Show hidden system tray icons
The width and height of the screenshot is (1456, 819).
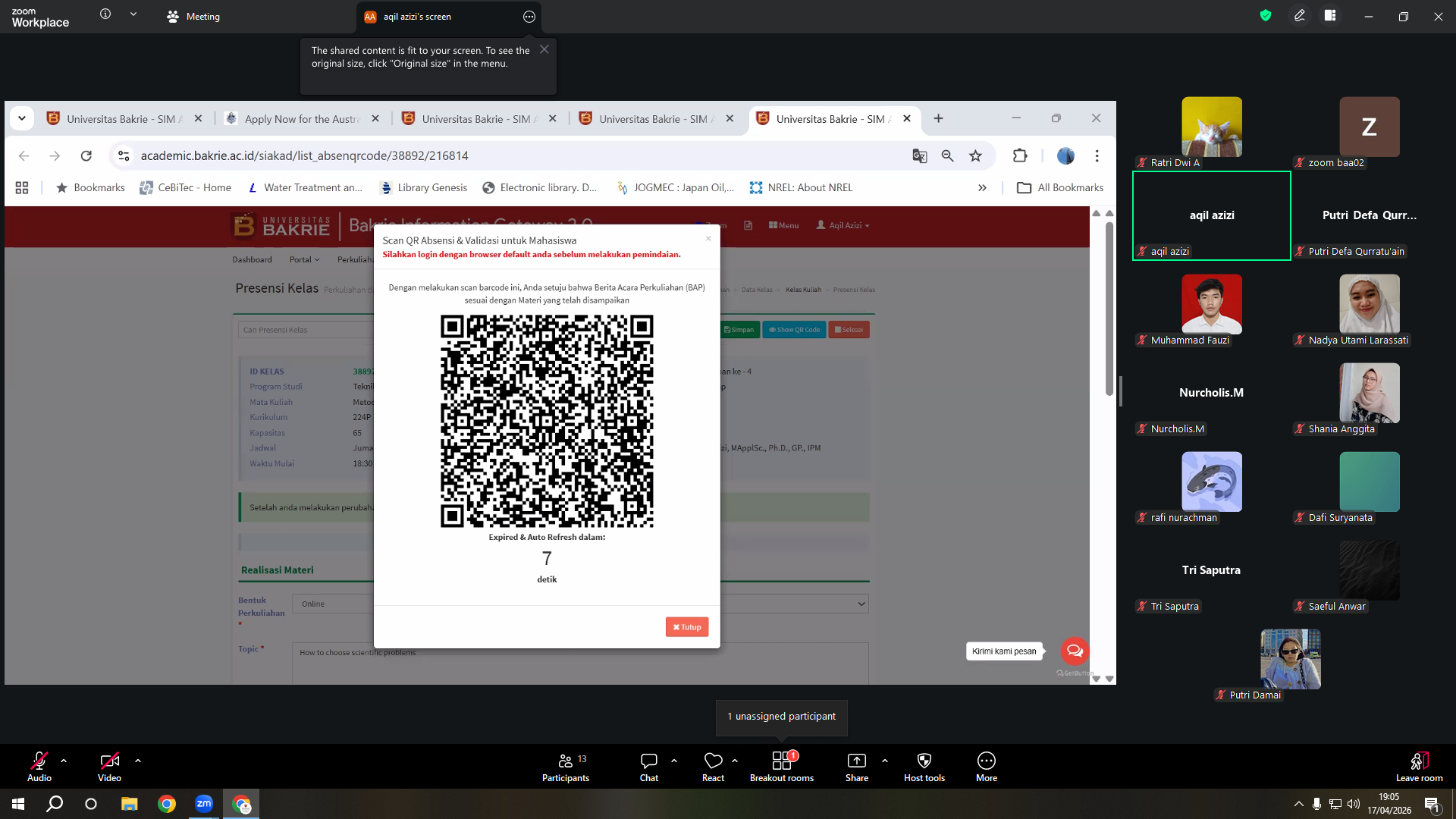pyautogui.click(x=1299, y=804)
